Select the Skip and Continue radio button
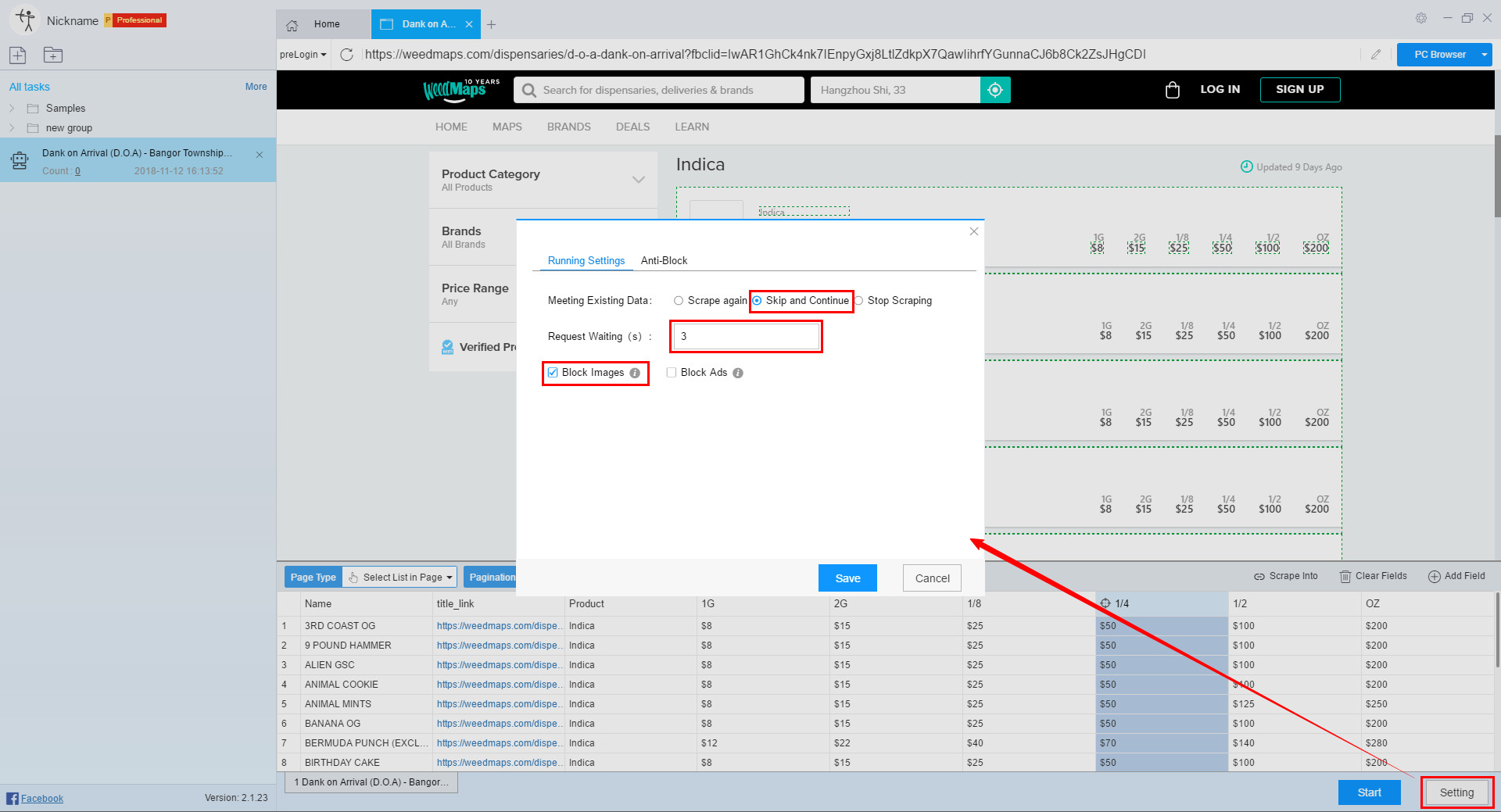Image resolution: width=1501 pixels, height=812 pixels. point(757,301)
